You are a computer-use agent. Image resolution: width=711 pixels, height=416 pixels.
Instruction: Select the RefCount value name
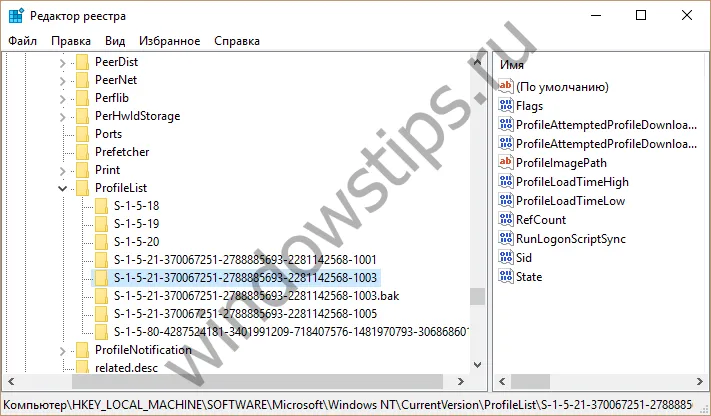(541, 220)
